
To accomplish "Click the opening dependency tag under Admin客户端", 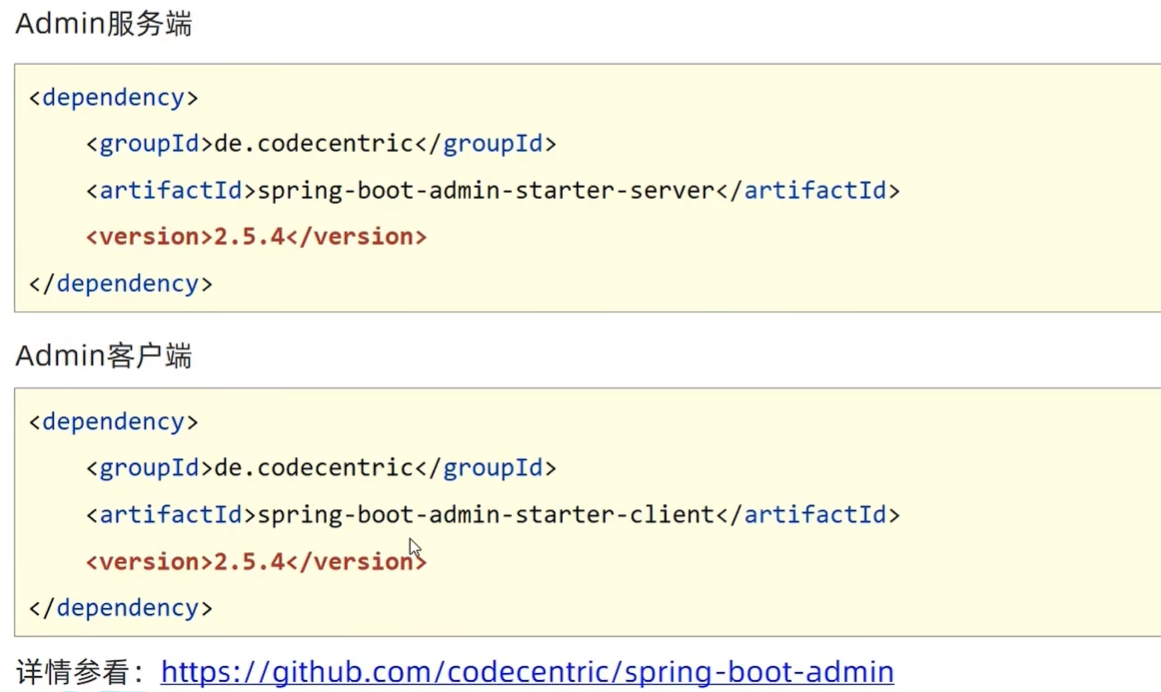I will point(113,422).
